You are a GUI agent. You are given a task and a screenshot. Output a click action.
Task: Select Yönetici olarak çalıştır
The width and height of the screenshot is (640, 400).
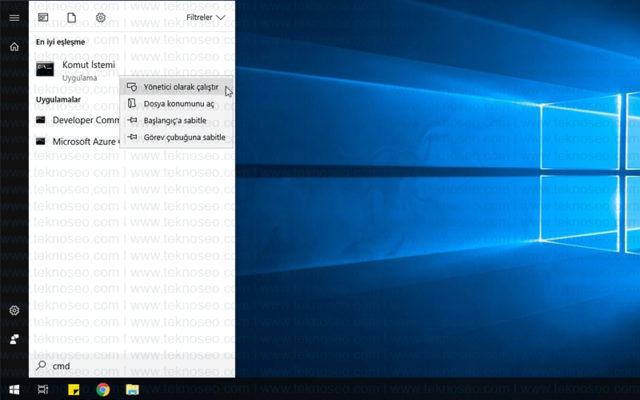pyautogui.click(x=176, y=87)
